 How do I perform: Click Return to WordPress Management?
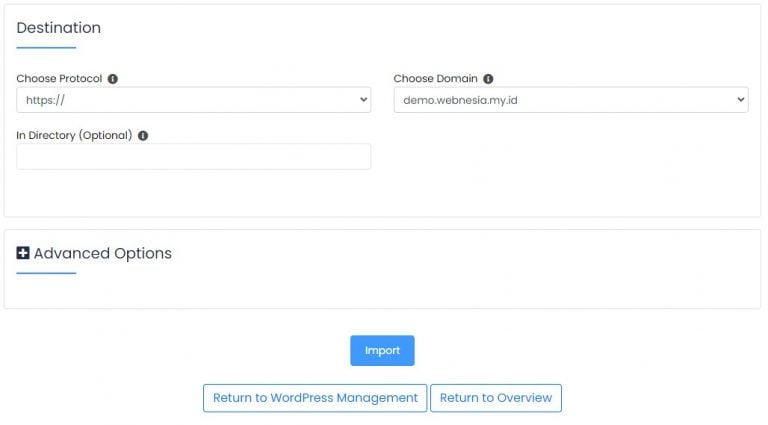pyautogui.click(x=315, y=398)
